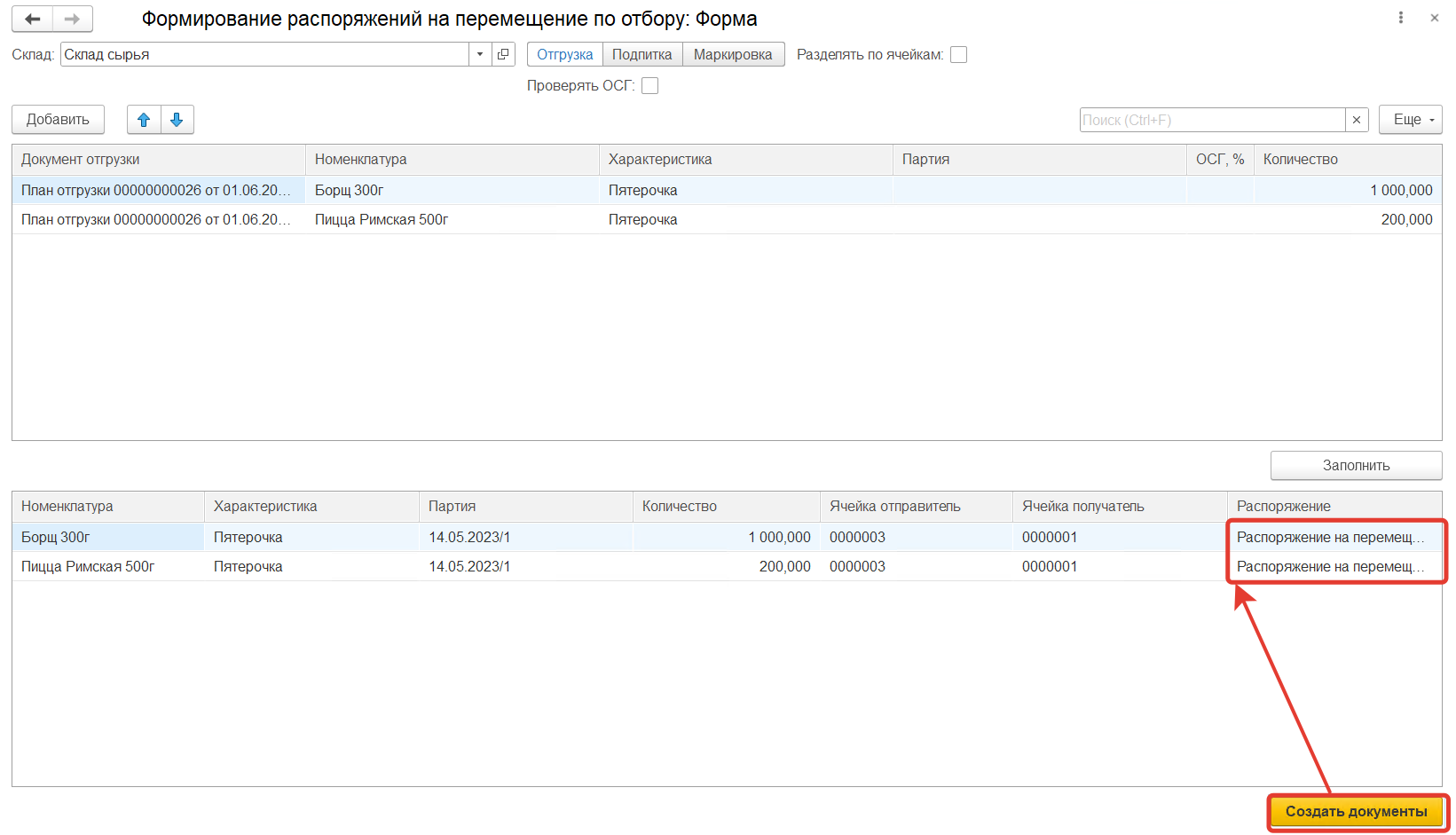Open the three-dot window menu
Image resolution: width=1456 pixels, height=835 pixels.
click(1401, 18)
